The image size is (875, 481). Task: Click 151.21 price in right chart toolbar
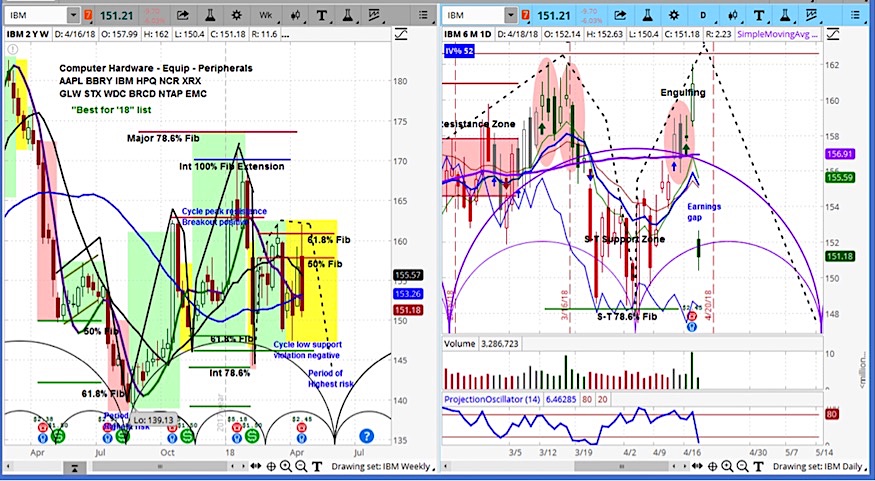[x=554, y=15]
